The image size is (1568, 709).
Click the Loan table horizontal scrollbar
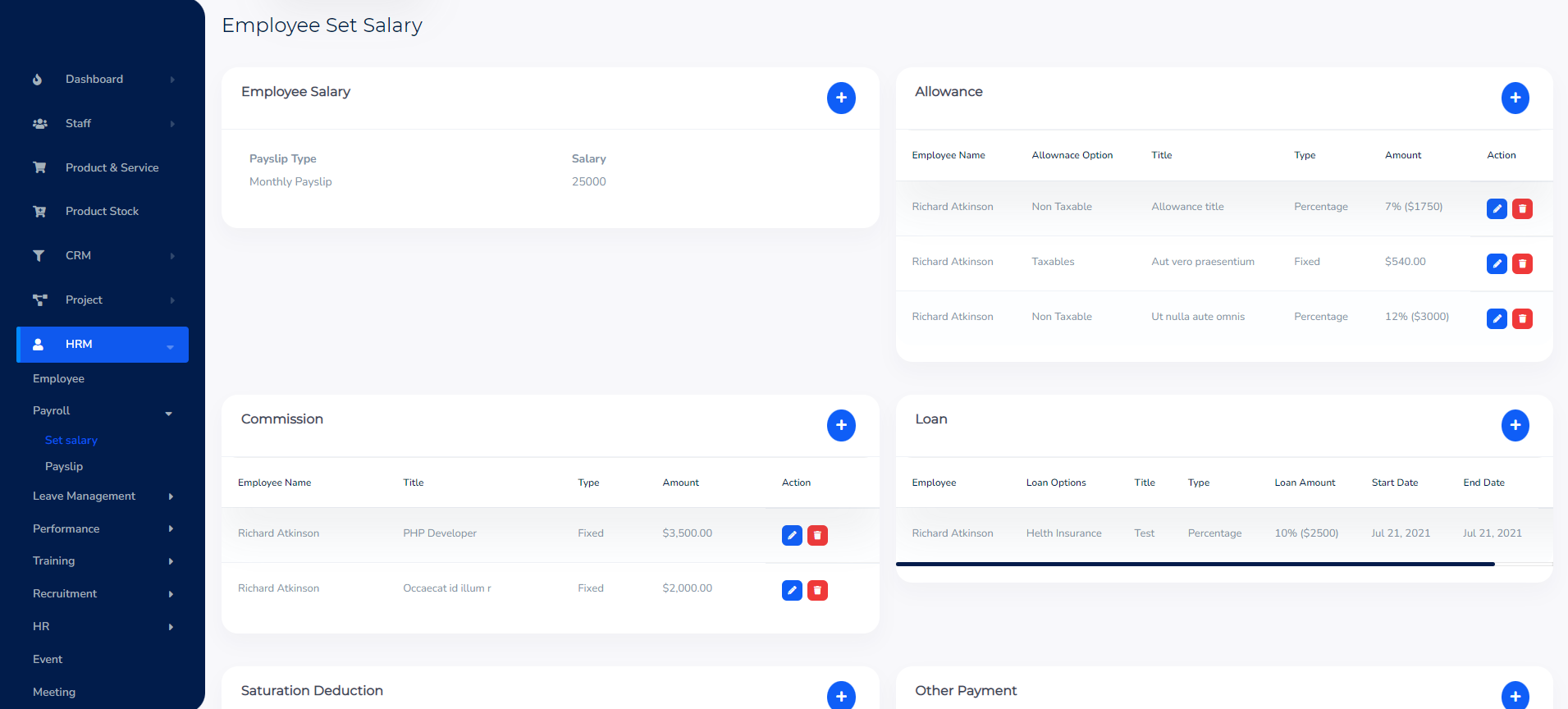click(x=1195, y=564)
